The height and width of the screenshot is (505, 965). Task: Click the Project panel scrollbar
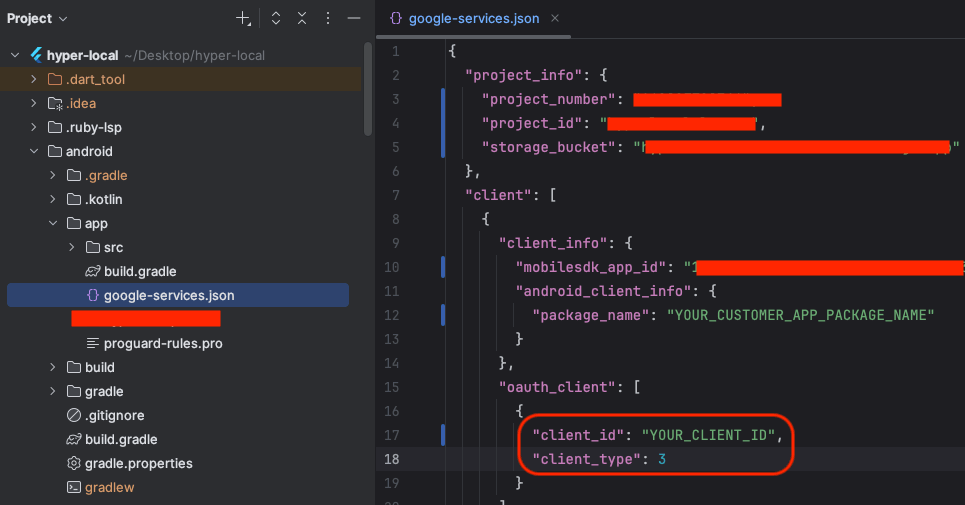tap(368, 89)
